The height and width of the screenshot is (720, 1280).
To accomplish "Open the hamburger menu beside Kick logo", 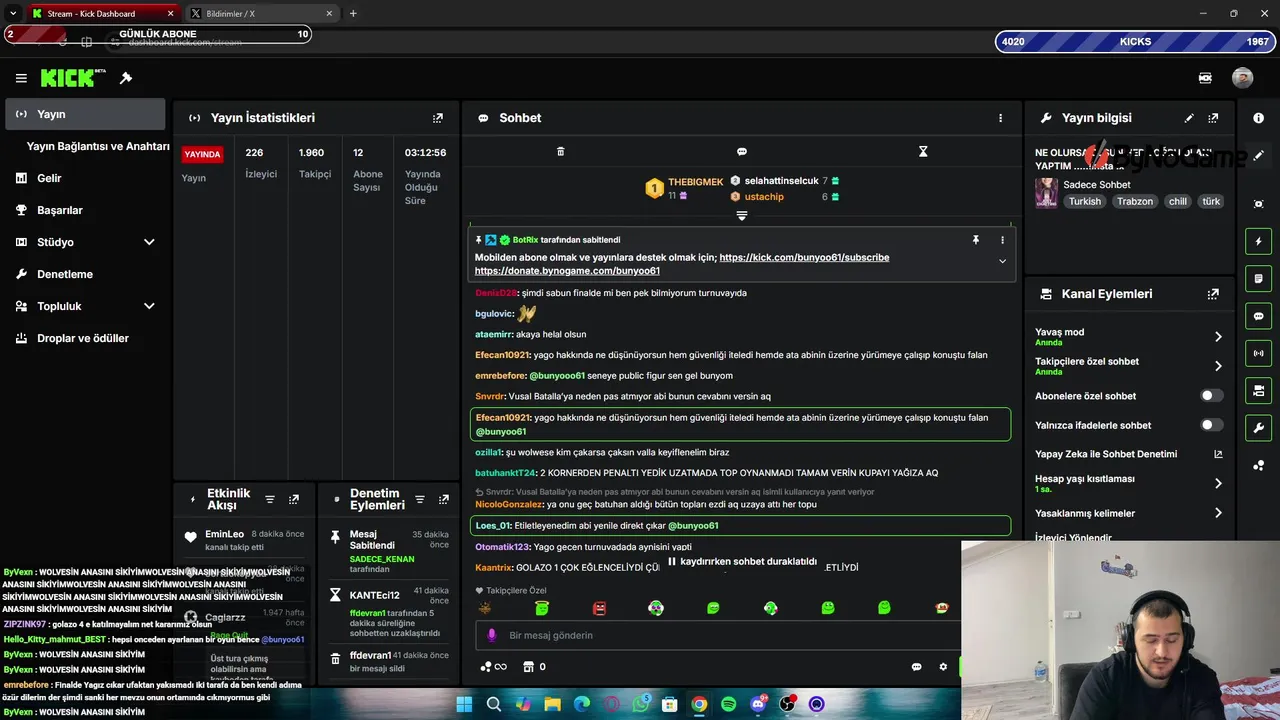I will click(21, 78).
